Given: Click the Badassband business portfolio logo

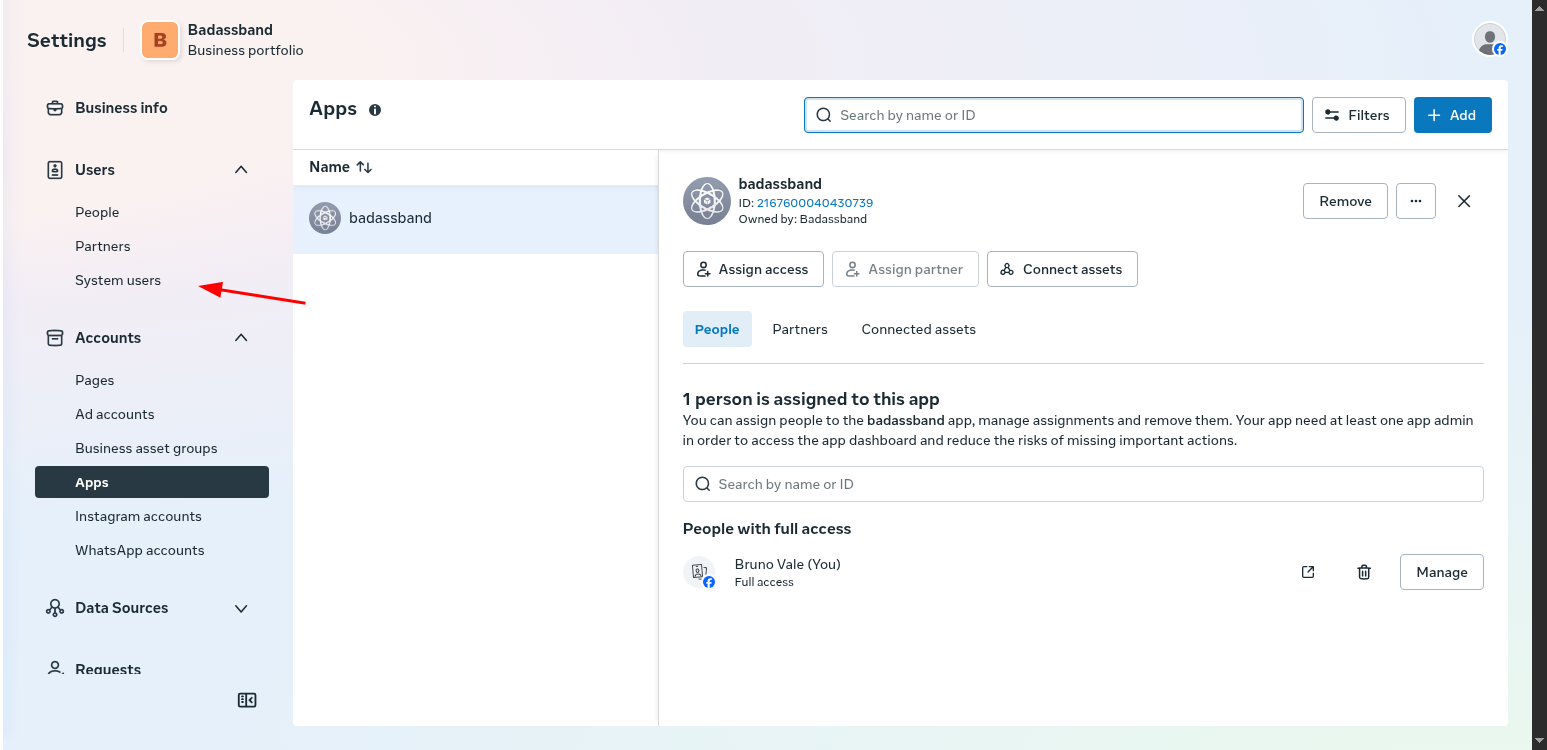Looking at the screenshot, I should (160, 40).
